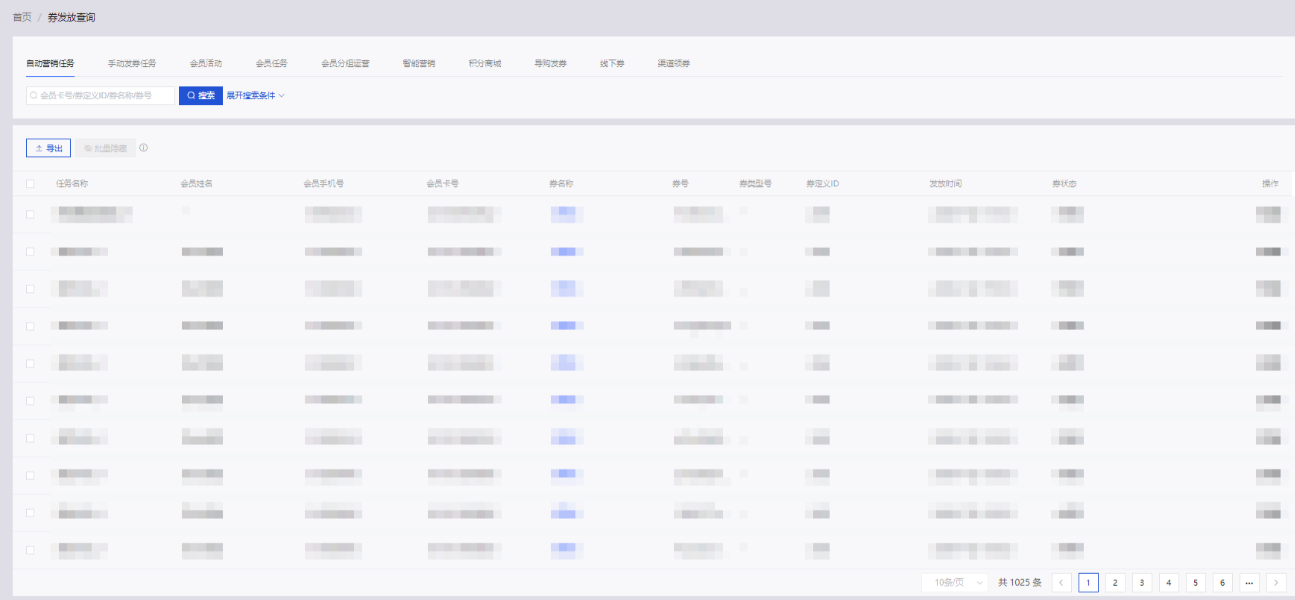
Task: Go to 首页 in the breadcrumb
Action: tap(22, 17)
